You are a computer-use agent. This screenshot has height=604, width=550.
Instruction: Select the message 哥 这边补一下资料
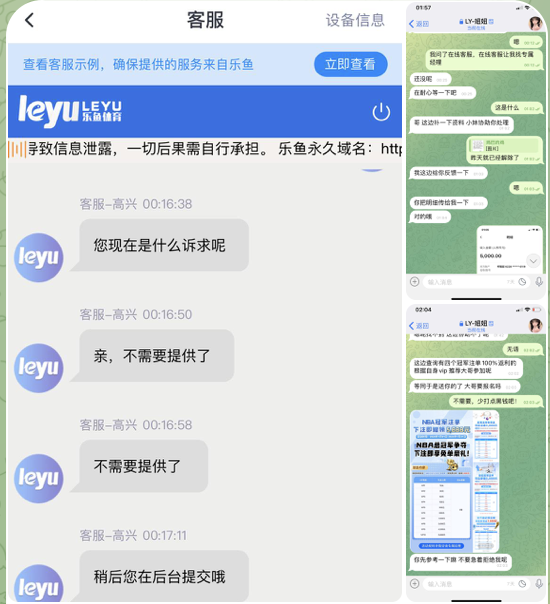(x=461, y=124)
